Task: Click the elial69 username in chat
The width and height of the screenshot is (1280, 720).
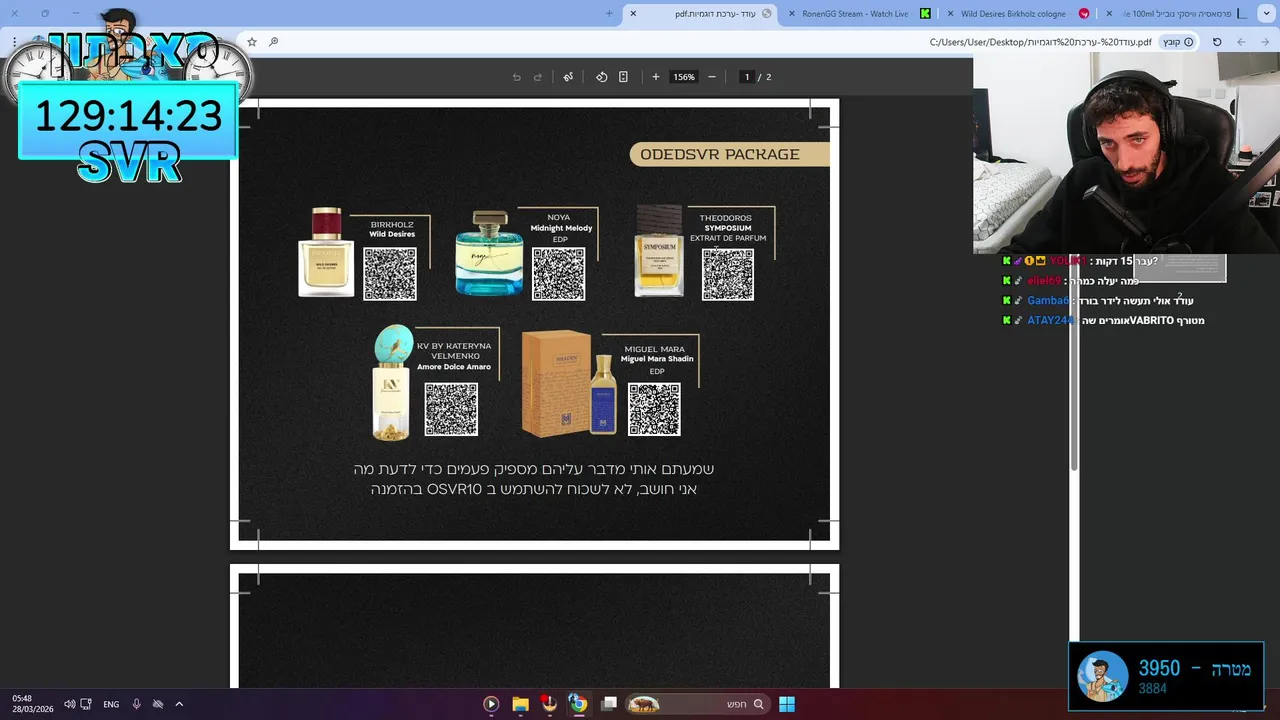Action: coord(1043,281)
